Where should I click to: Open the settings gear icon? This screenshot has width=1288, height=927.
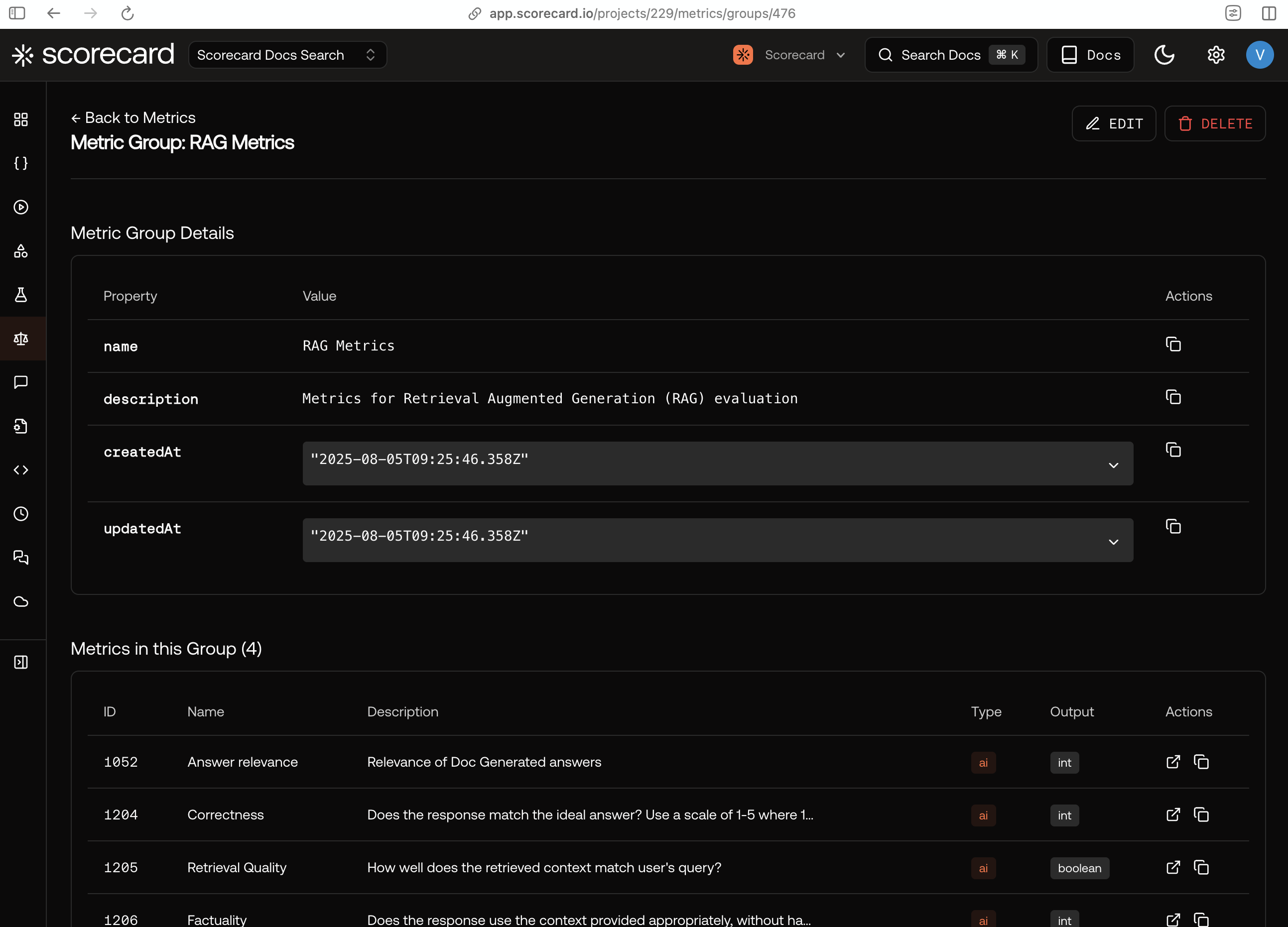point(1216,55)
